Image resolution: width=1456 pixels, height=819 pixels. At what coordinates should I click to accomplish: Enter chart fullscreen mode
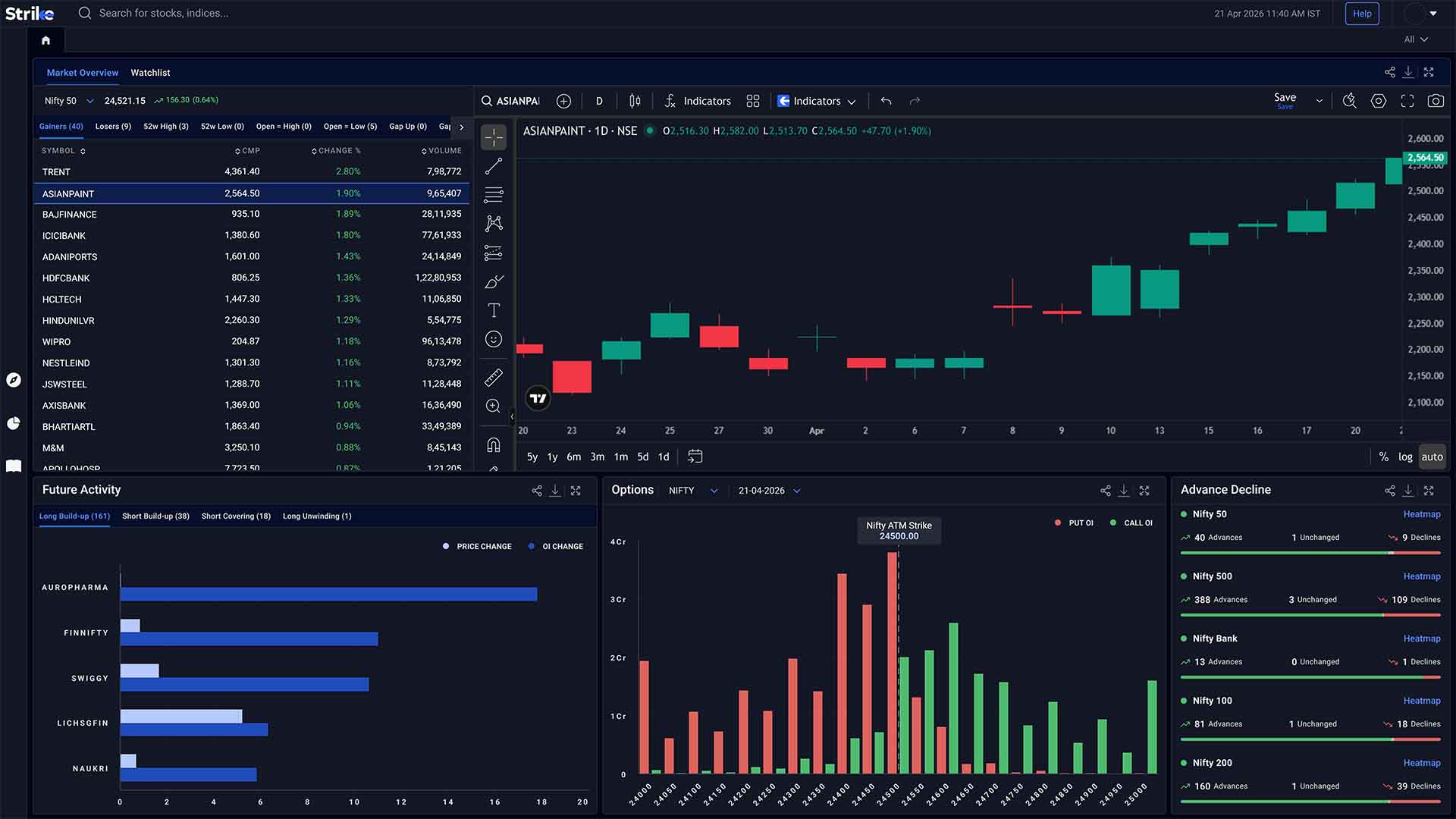pos(1407,101)
